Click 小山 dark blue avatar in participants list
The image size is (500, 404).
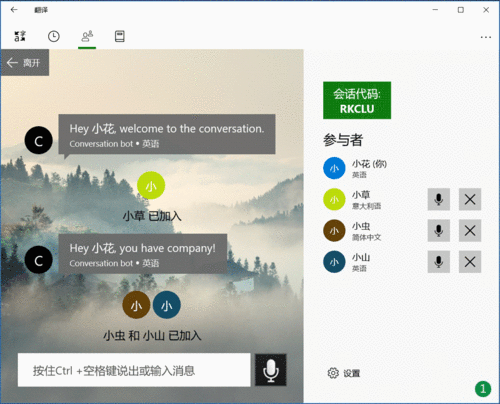[334, 262]
